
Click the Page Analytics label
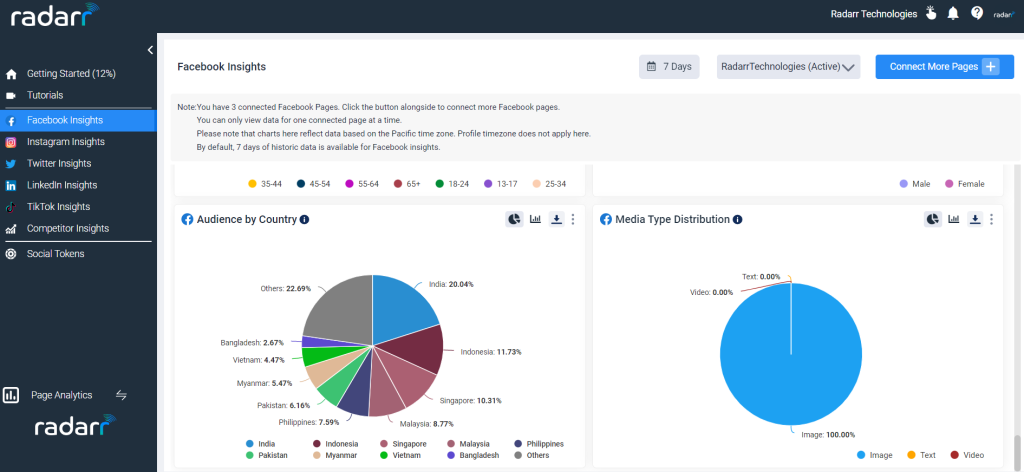click(61, 395)
